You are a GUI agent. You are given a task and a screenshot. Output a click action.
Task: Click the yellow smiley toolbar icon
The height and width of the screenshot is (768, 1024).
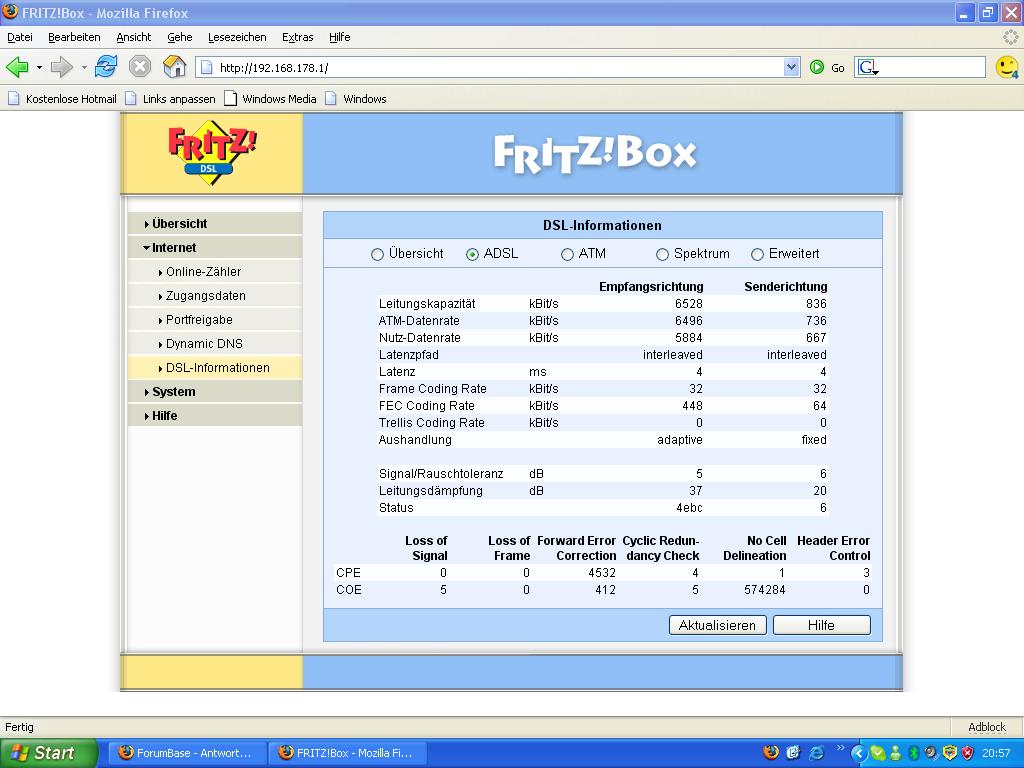tap(1006, 67)
